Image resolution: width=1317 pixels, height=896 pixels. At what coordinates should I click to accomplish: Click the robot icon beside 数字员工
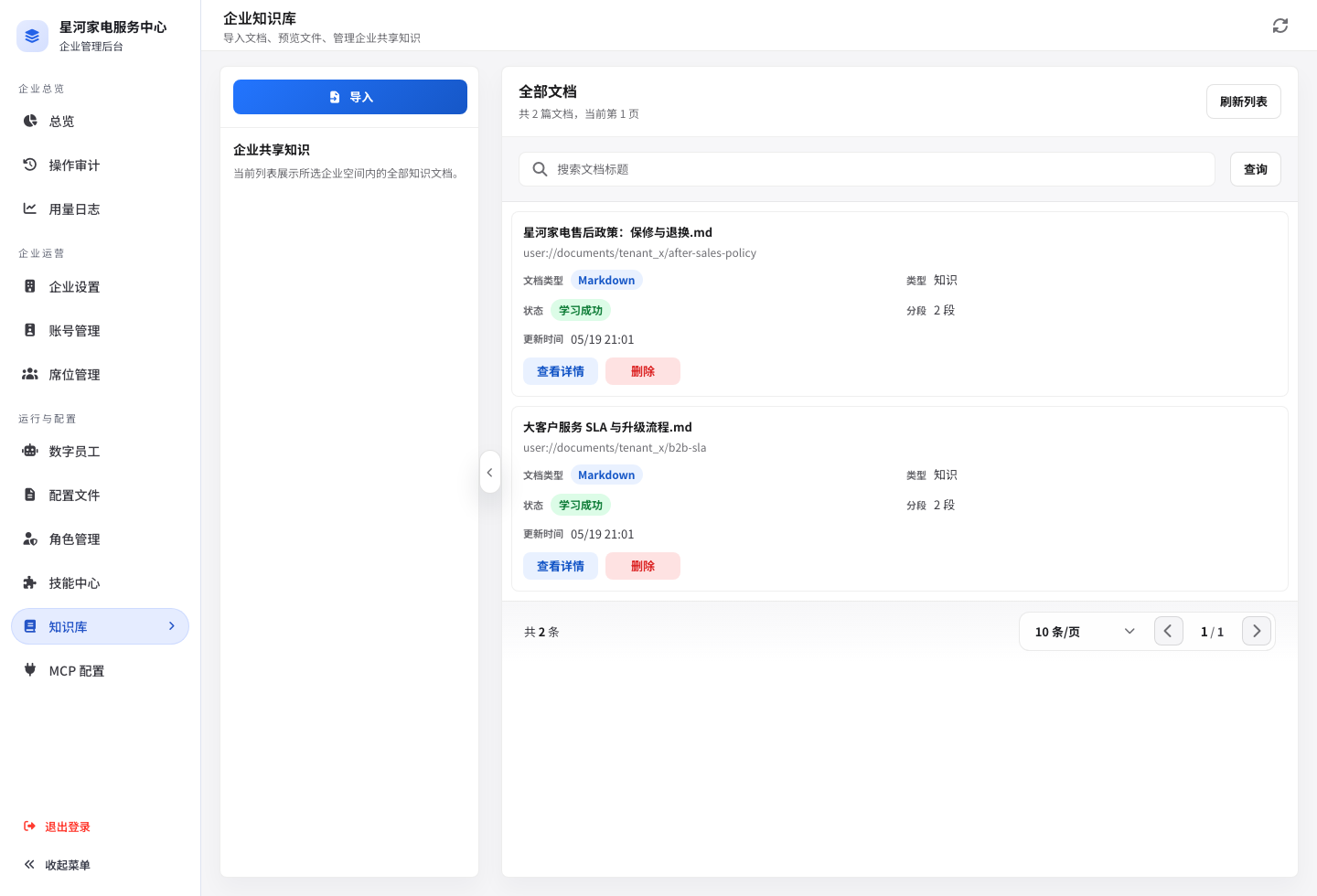tap(30, 451)
